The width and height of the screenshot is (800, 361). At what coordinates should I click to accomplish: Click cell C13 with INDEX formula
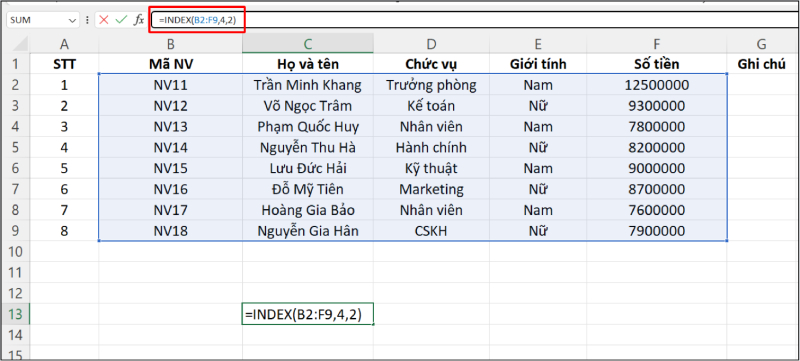click(x=308, y=314)
